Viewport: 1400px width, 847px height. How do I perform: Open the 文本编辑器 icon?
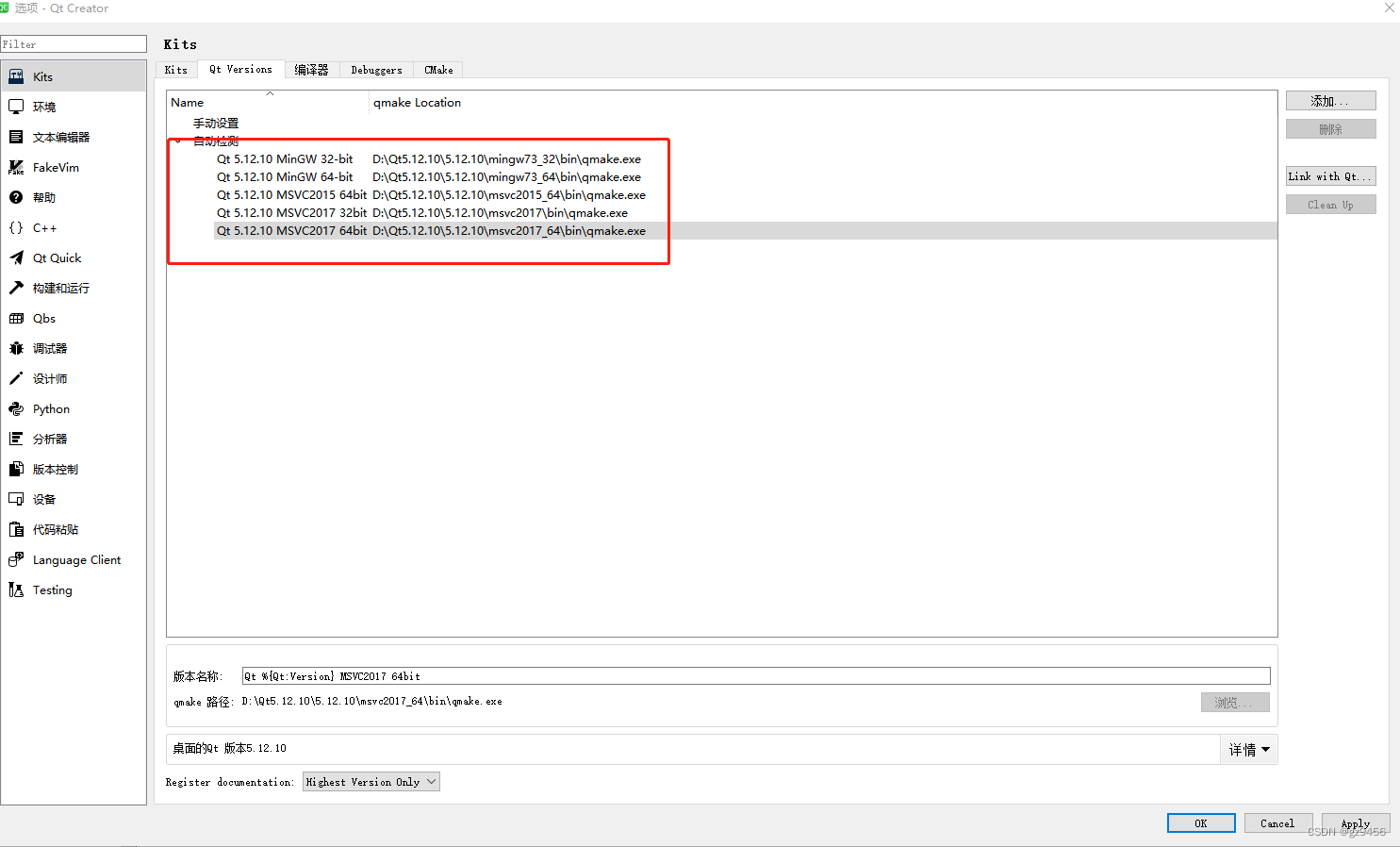click(x=16, y=137)
